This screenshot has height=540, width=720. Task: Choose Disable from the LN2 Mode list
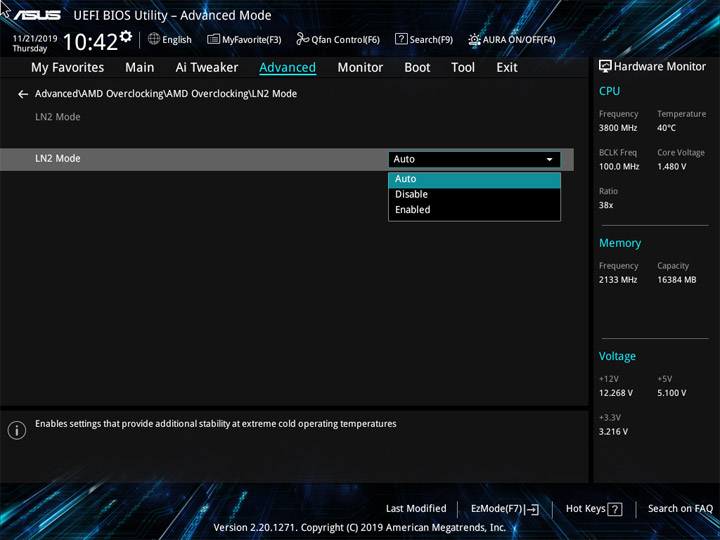click(474, 194)
